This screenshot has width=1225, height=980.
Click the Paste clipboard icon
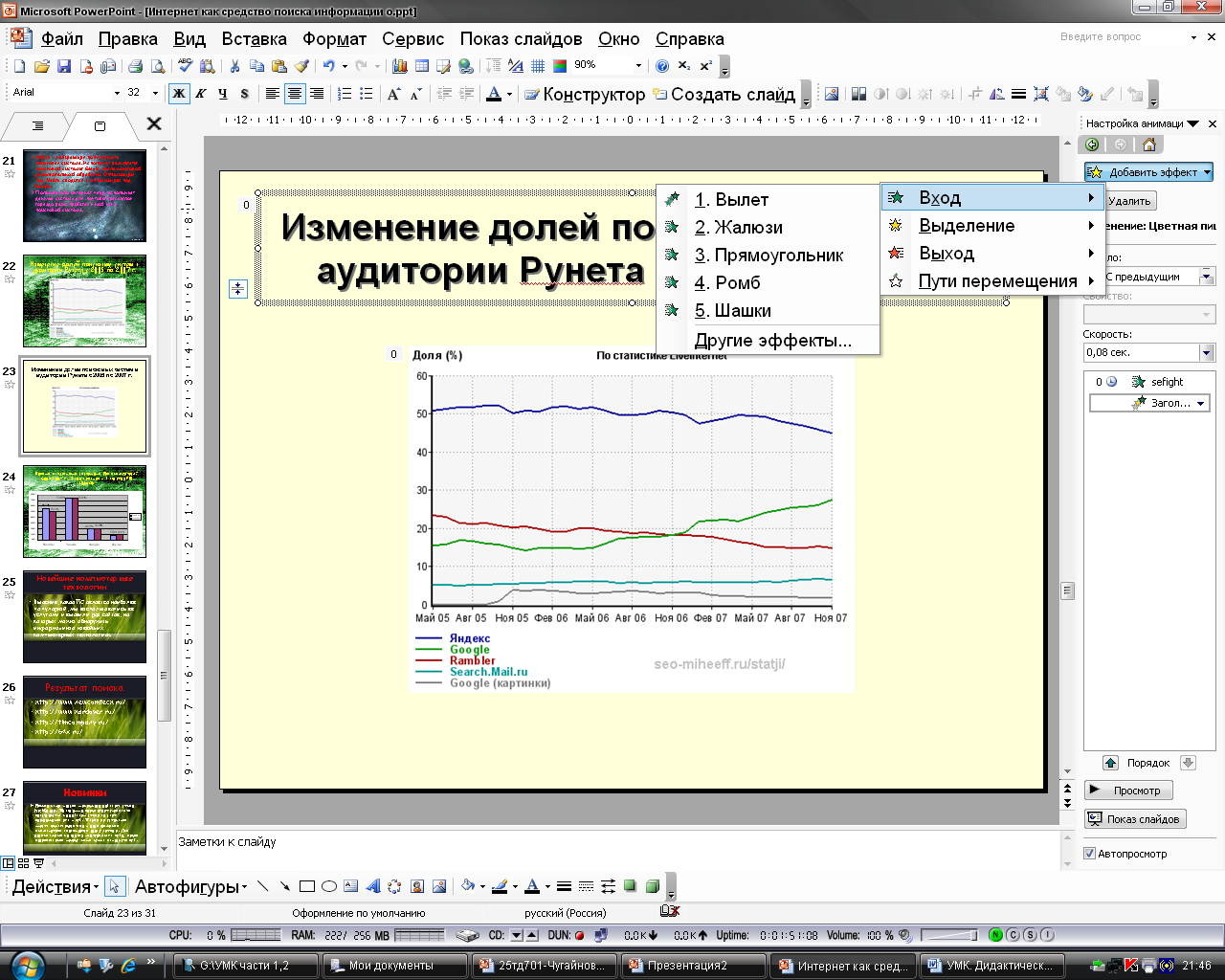[279, 66]
